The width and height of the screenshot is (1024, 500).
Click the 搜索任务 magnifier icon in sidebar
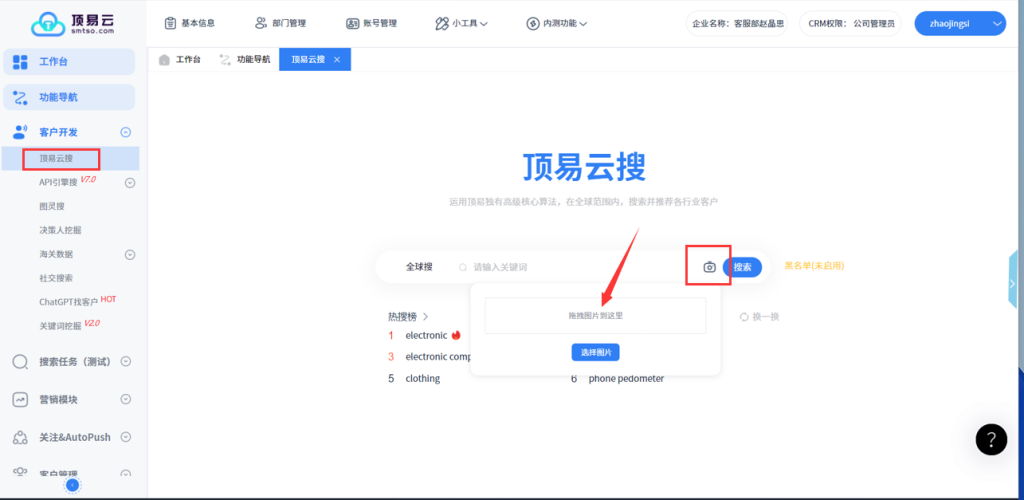[20, 362]
